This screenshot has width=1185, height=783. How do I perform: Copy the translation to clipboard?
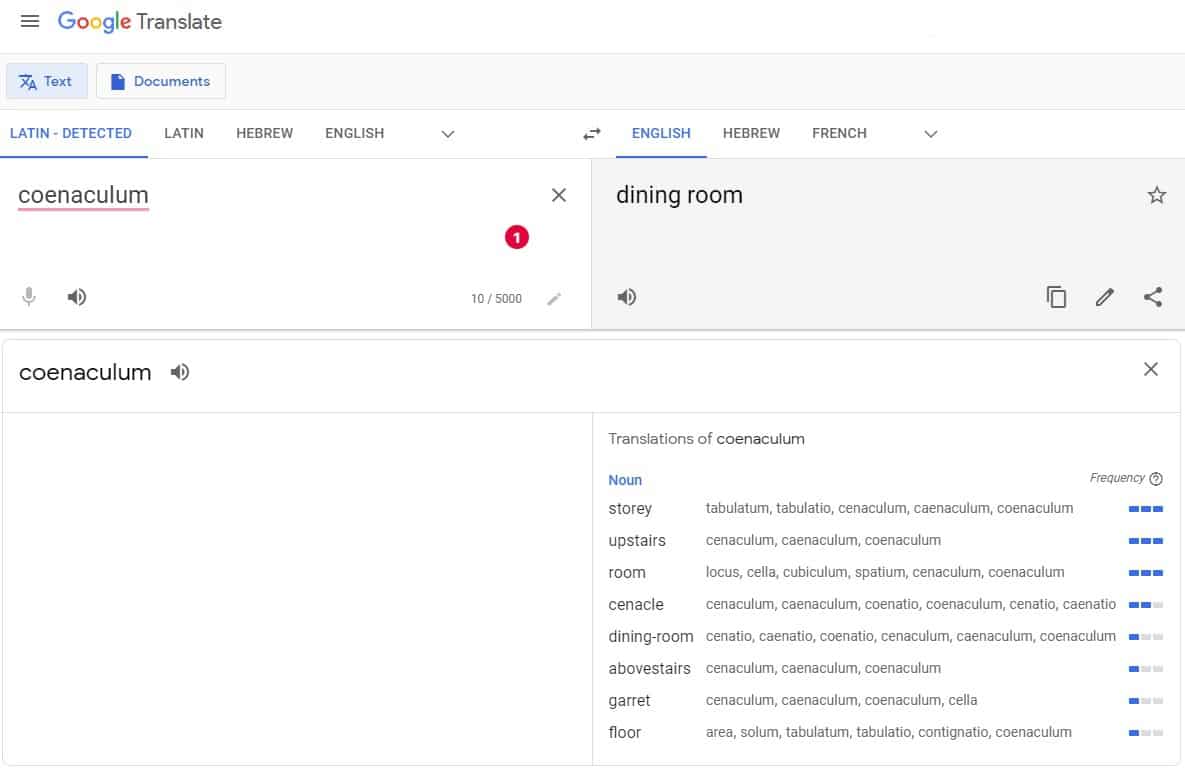pos(1056,297)
